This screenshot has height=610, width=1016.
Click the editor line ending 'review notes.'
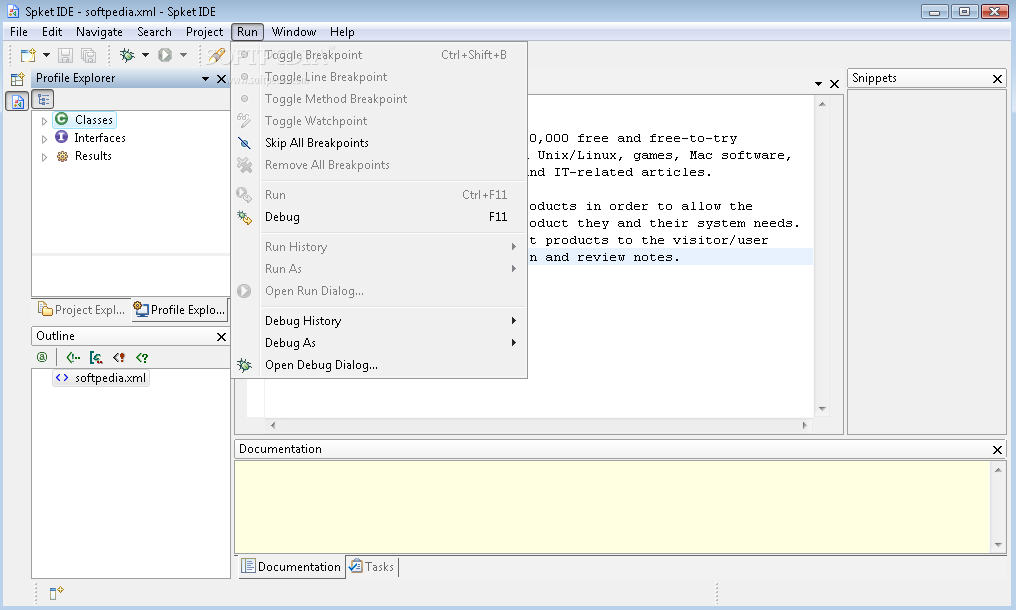coord(670,257)
